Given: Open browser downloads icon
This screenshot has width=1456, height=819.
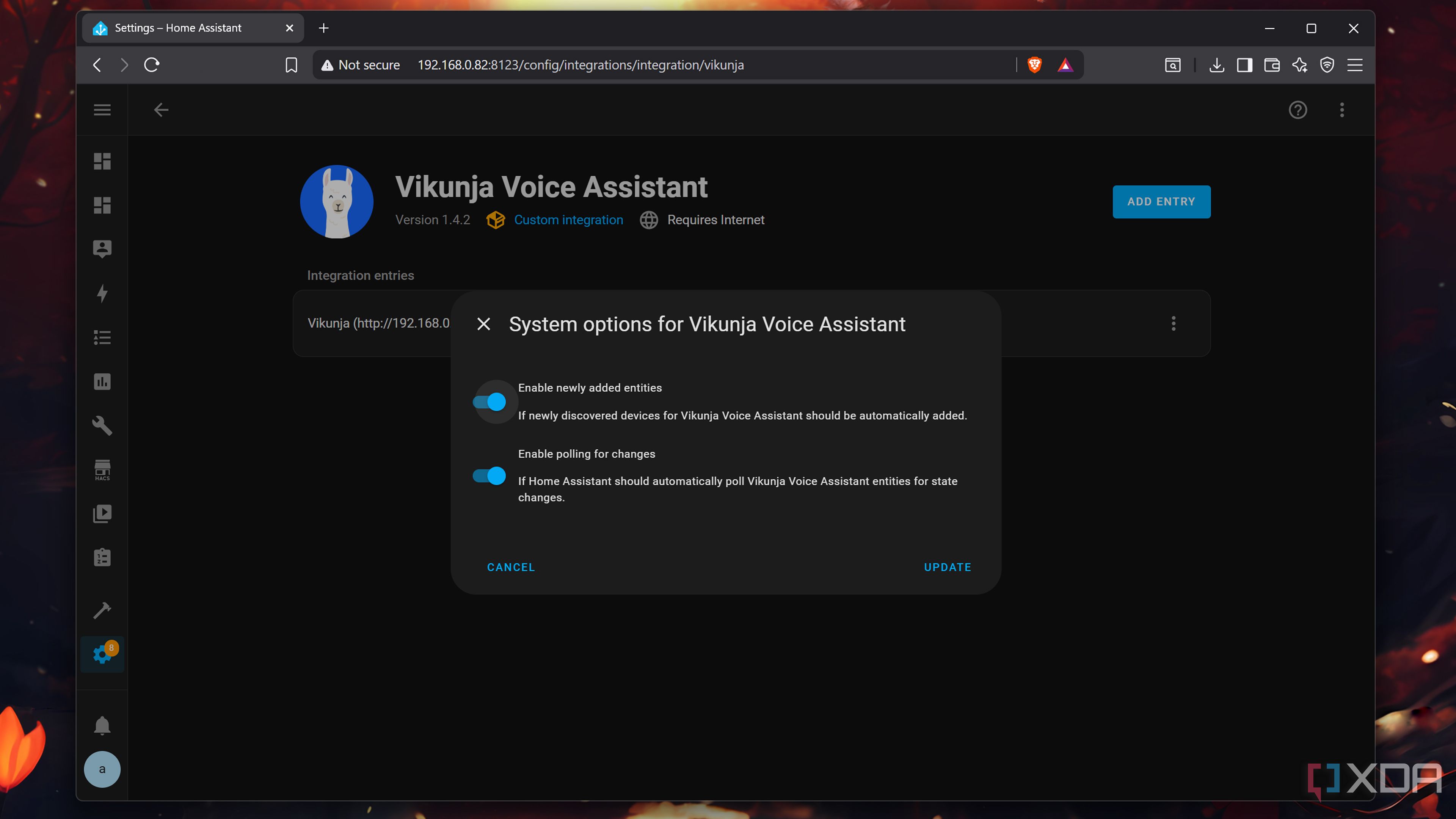Looking at the screenshot, I should coord(1217,65).
